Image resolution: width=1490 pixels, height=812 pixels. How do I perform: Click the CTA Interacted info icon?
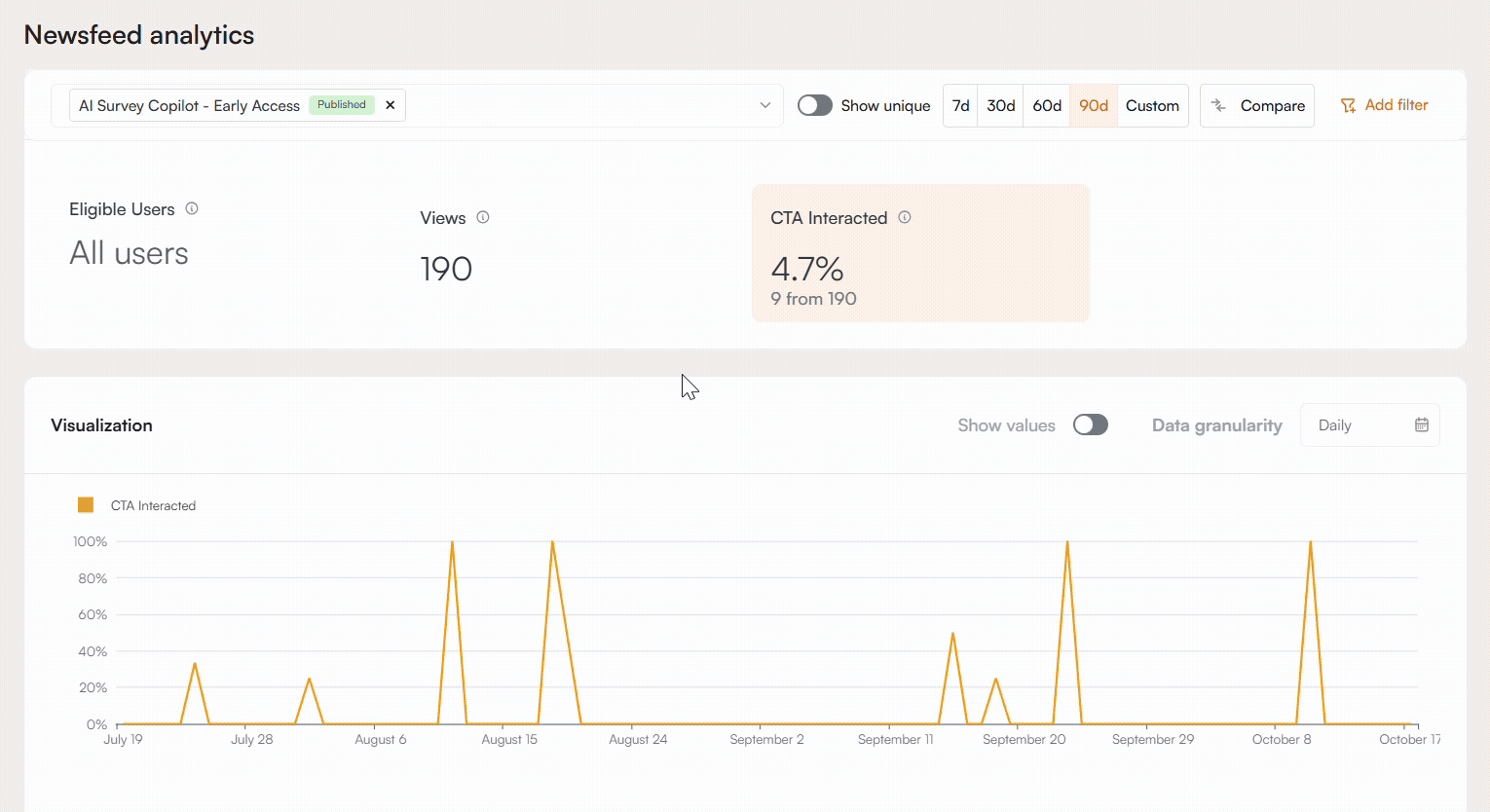905,217
